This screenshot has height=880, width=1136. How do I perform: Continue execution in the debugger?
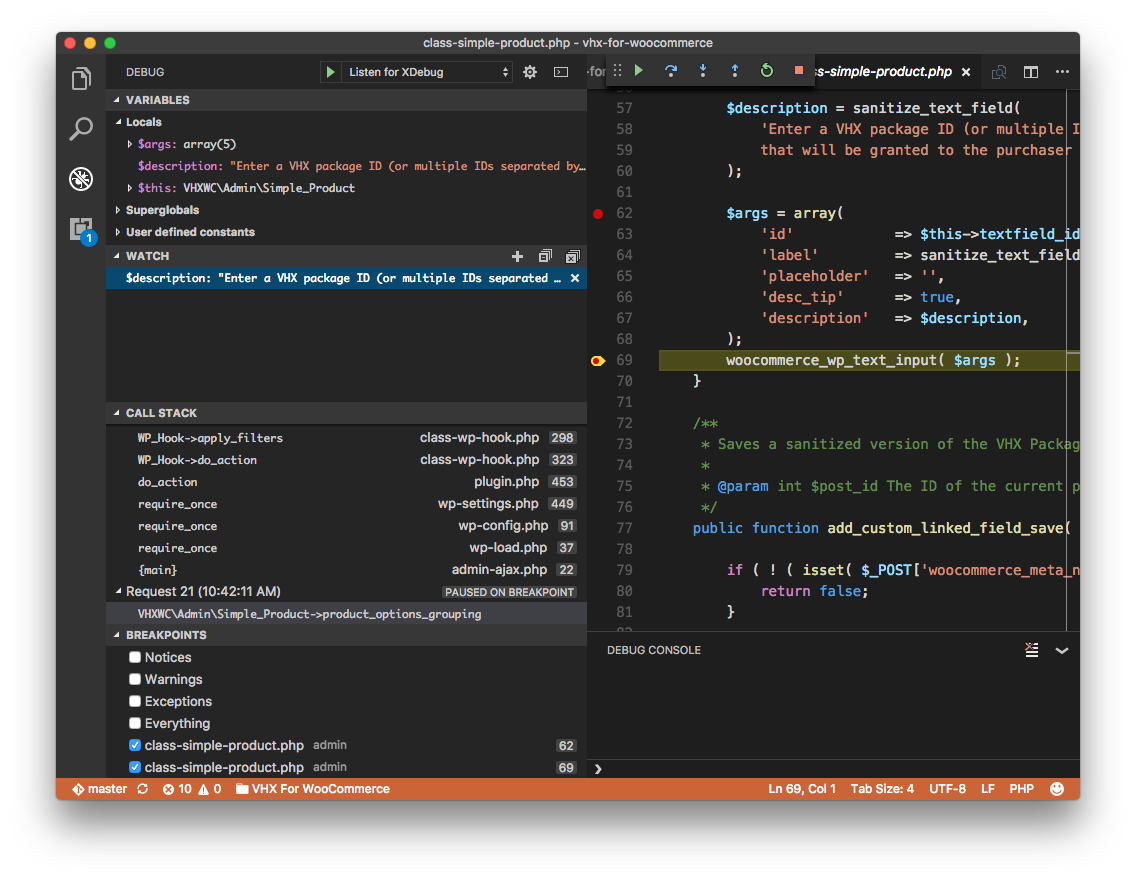(638, 71)
